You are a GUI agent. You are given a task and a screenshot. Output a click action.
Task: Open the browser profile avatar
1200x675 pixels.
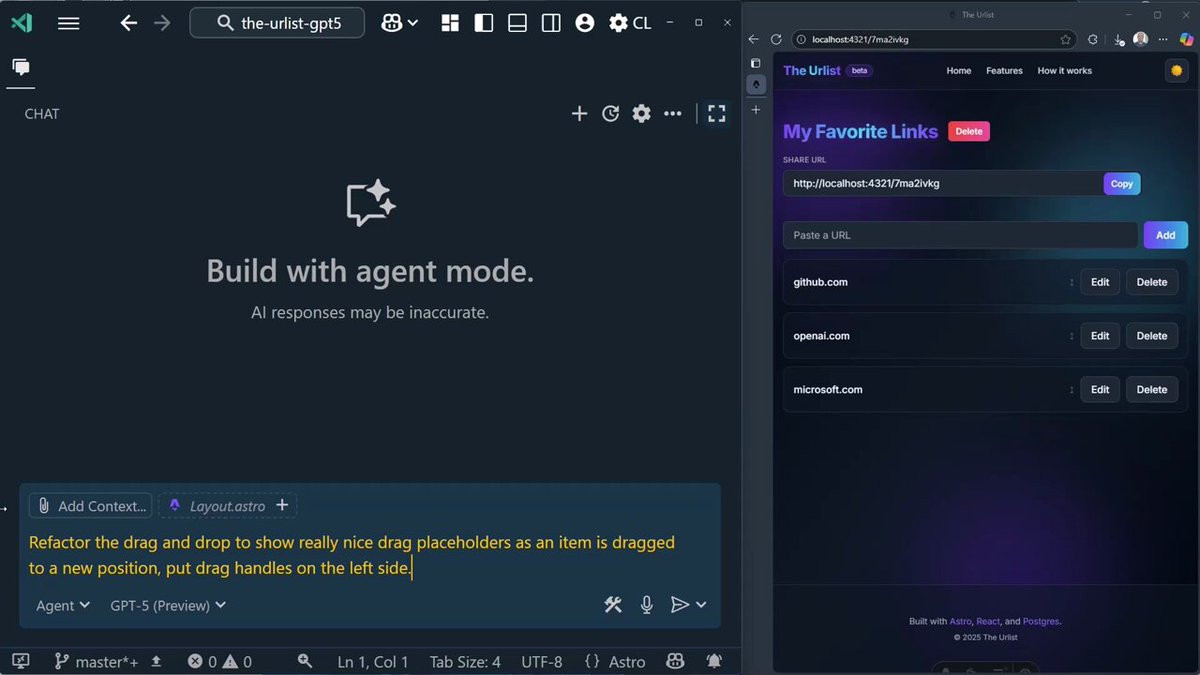coord(1141,39)
